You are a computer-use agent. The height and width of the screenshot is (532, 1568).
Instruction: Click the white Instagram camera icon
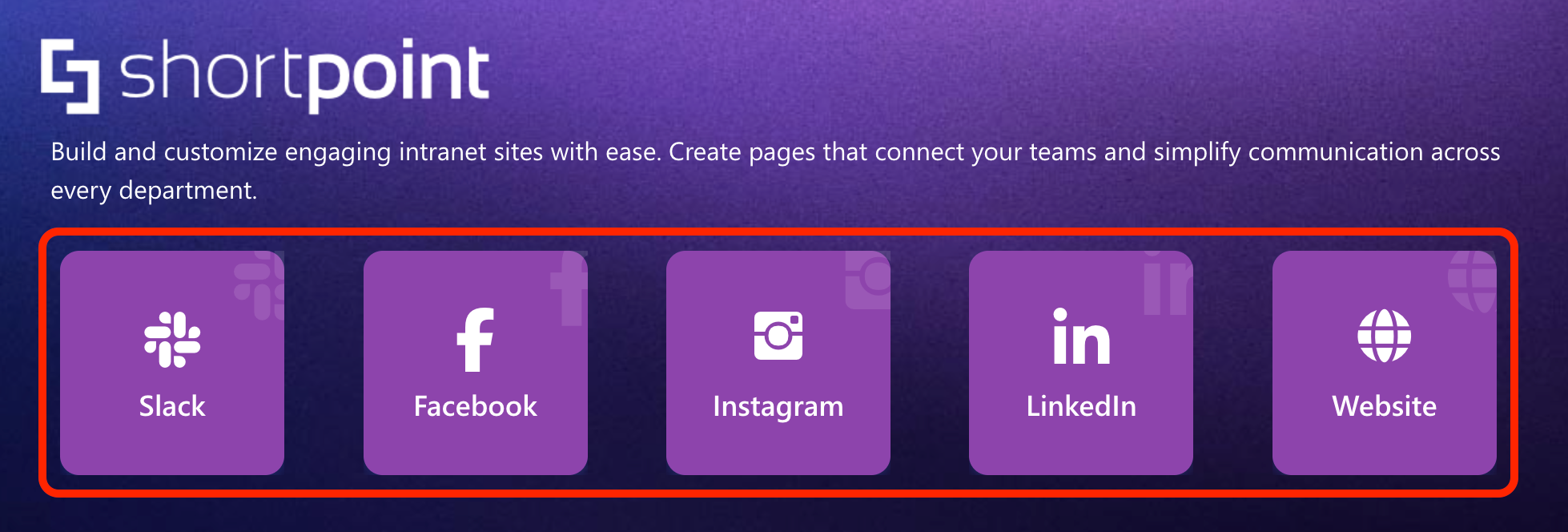tap(778, 336)
